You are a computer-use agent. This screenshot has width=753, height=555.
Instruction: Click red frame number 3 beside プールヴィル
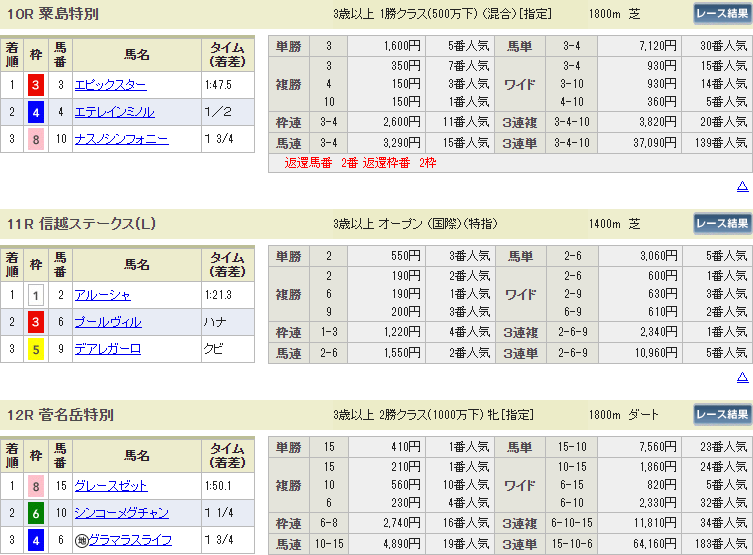click(36, 322)
